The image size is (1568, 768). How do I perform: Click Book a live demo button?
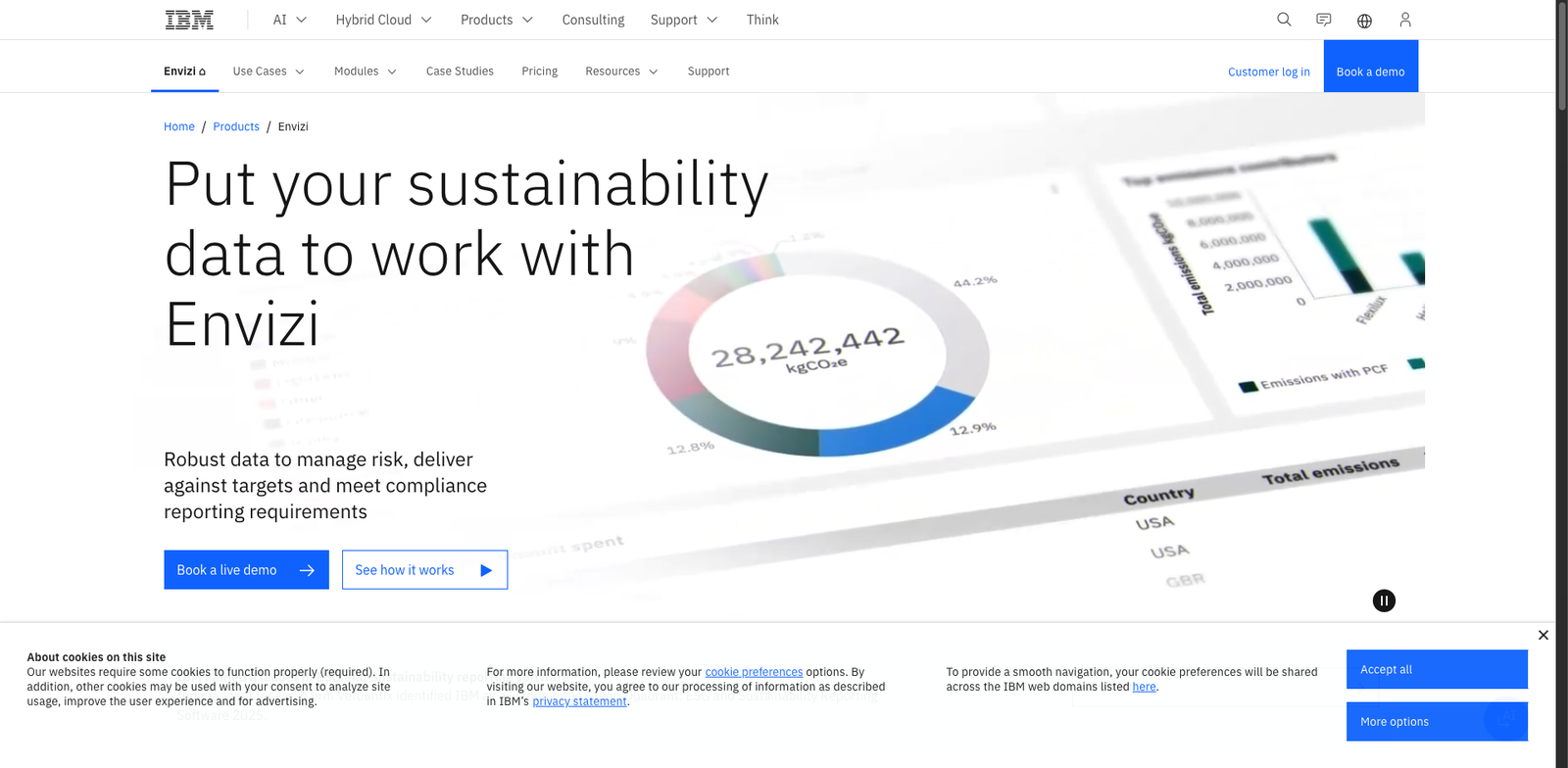tap(246, 570)
